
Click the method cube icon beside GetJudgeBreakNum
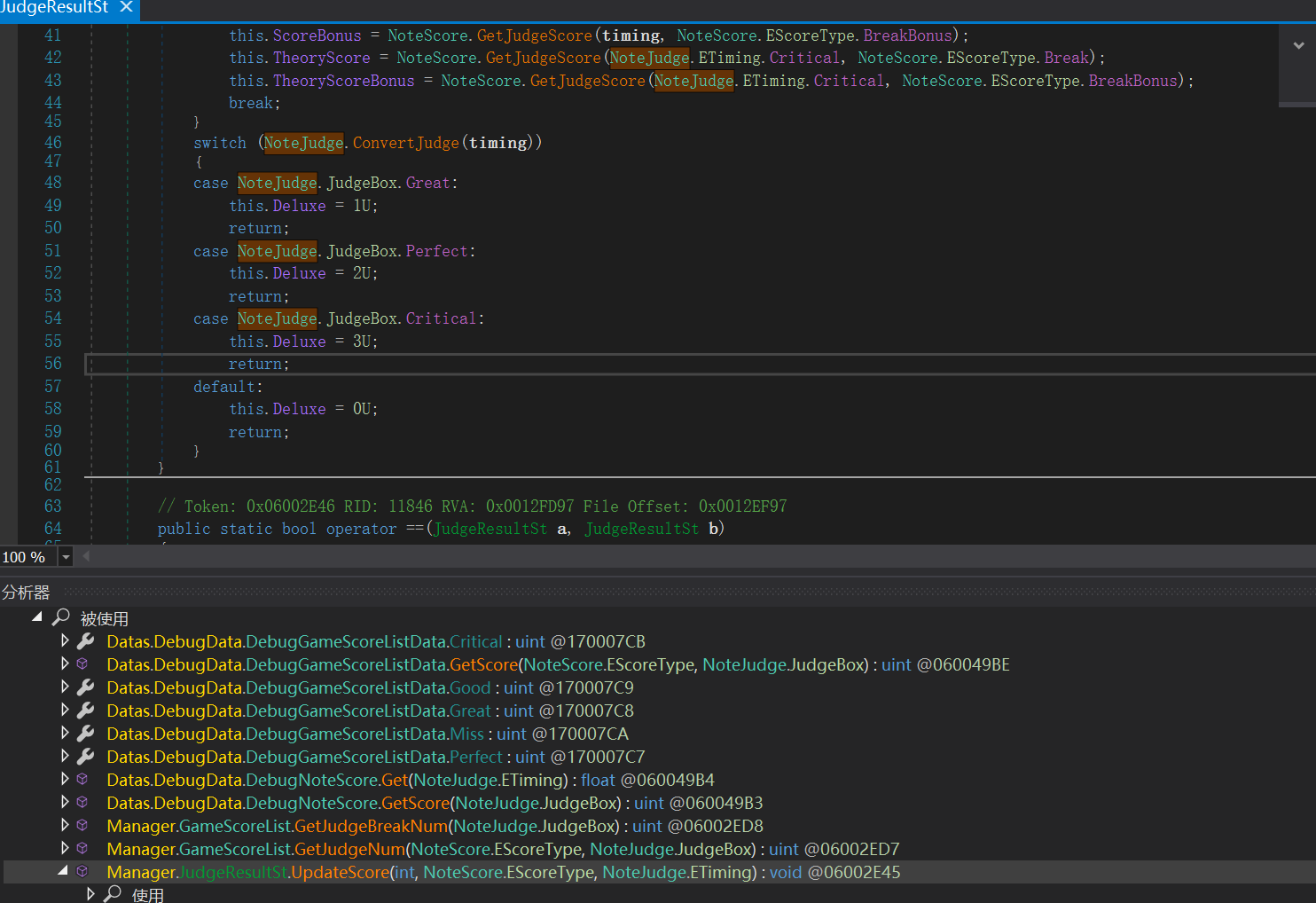point(82,825)
